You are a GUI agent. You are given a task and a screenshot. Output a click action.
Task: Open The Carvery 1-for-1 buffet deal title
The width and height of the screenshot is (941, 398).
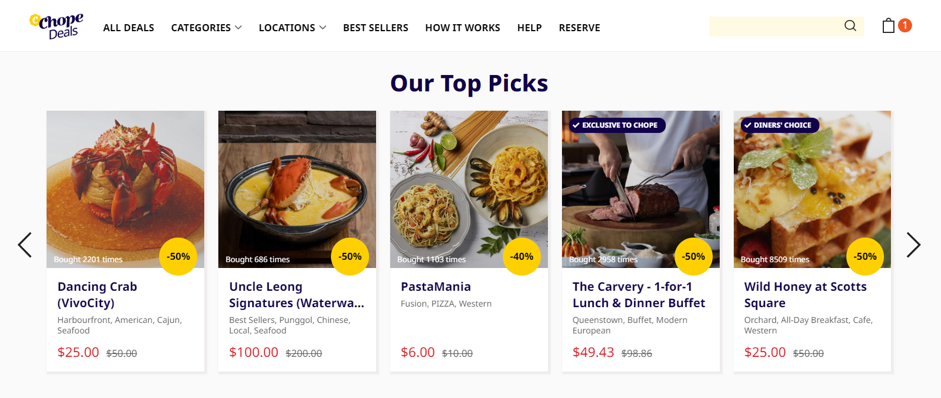coord(639,295)
